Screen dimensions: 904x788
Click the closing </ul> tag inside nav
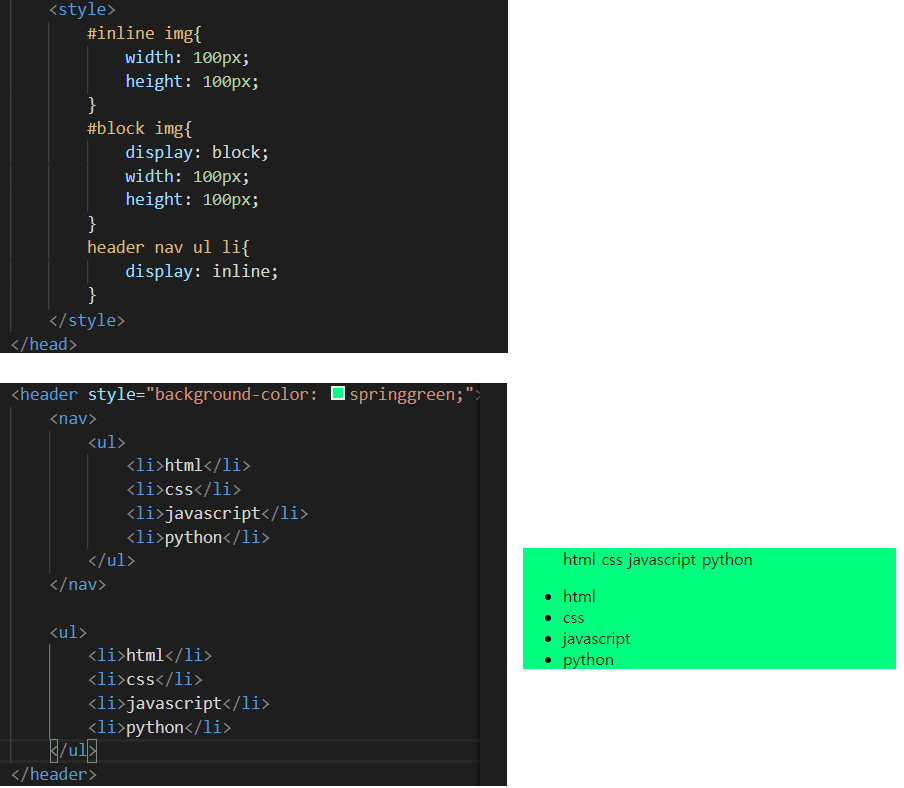coord(111,560)
